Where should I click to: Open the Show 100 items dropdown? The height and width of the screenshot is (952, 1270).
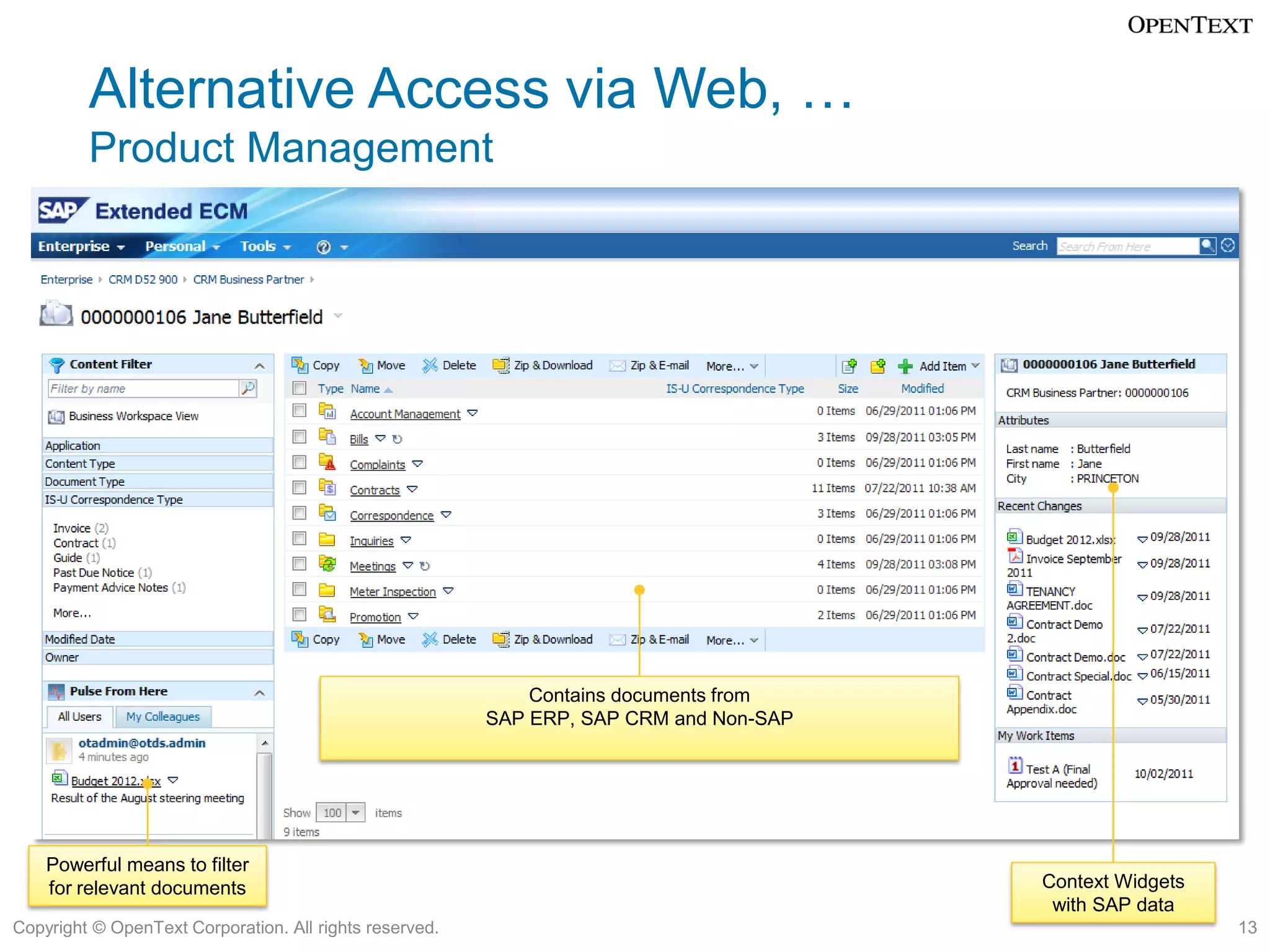(356, 813)
